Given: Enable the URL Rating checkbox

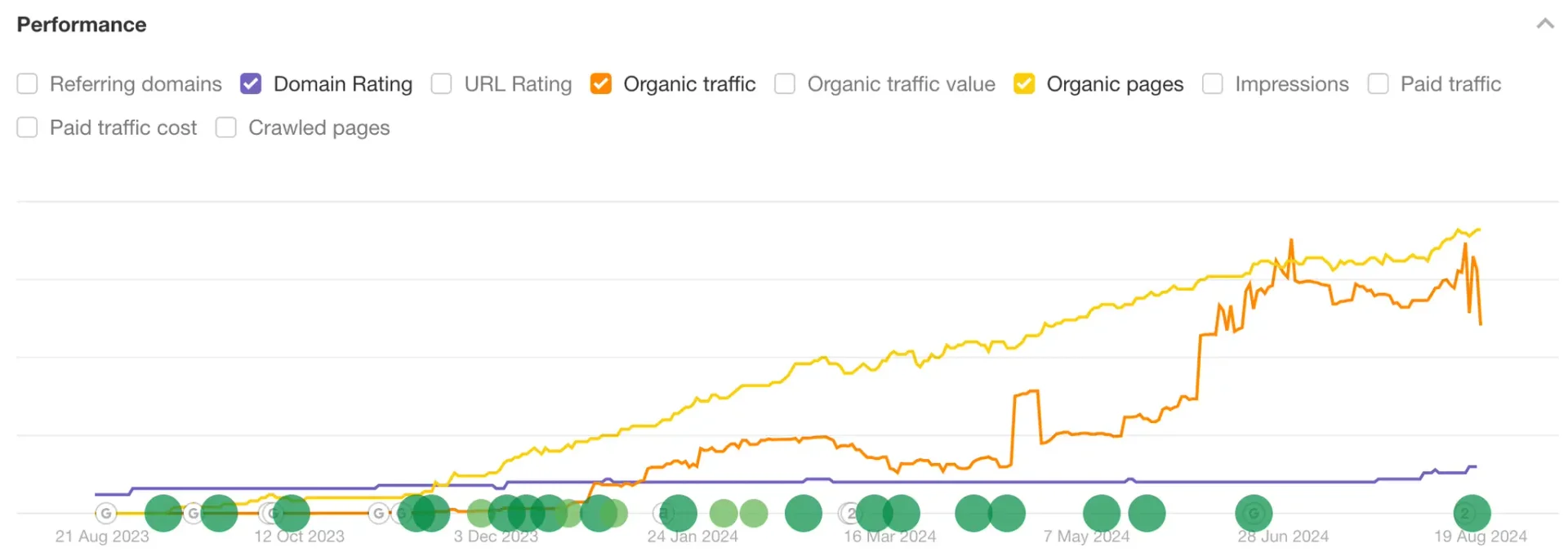Looking at the screenshot, I should point(442,84).
